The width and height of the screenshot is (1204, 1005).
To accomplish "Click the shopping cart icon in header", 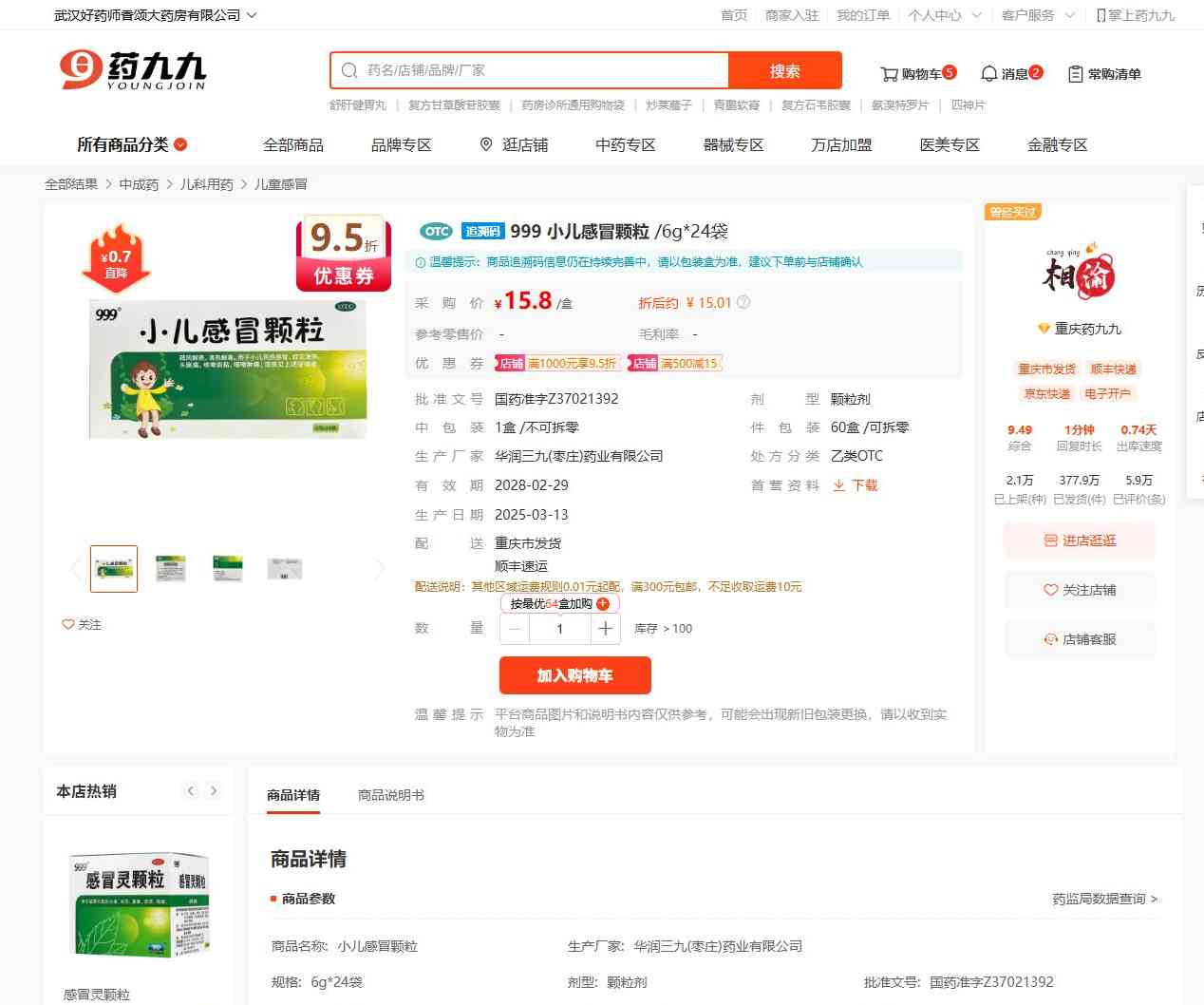I will [889, 74].
